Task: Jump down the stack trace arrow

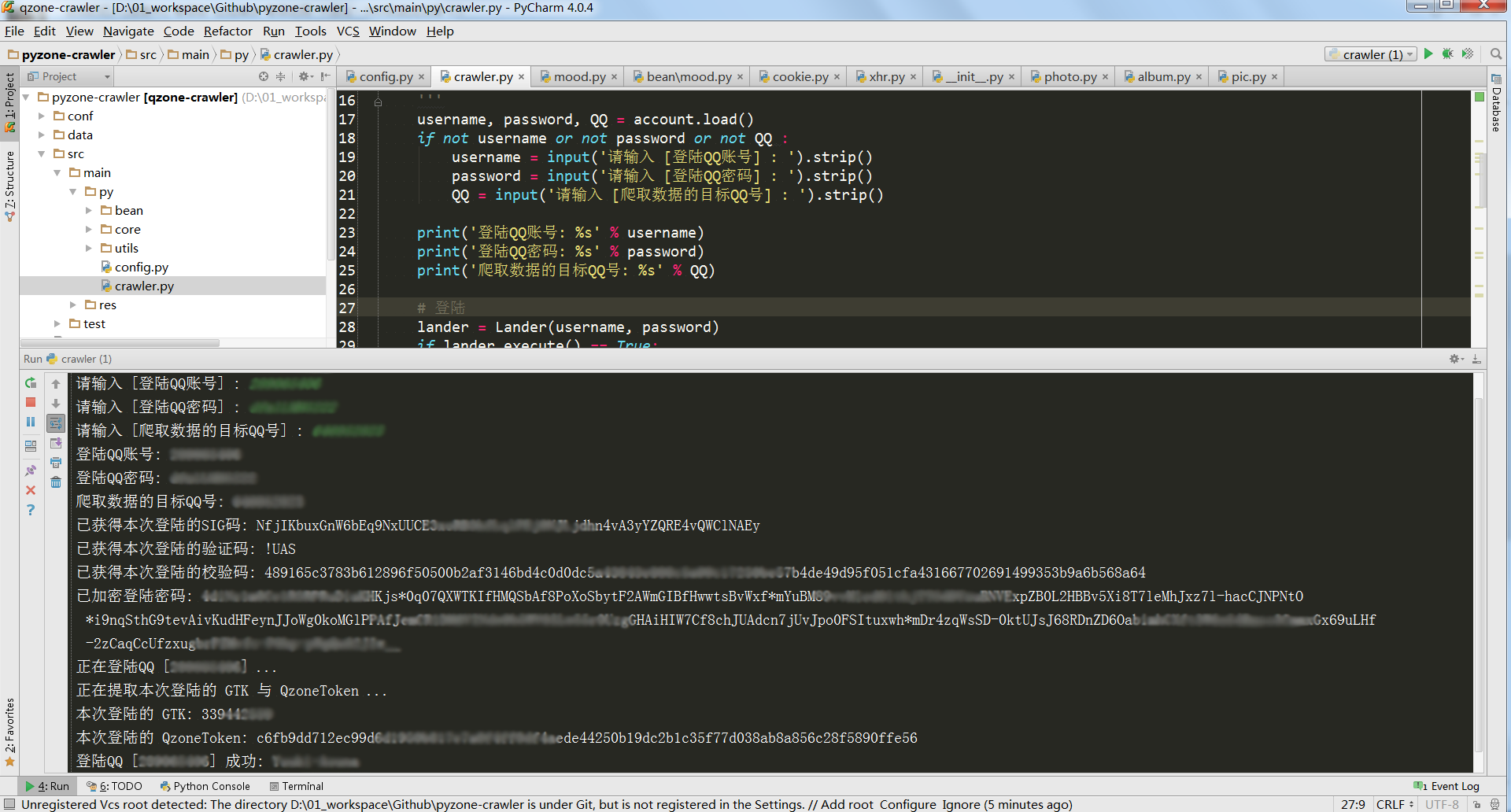Action: [56, 403]
